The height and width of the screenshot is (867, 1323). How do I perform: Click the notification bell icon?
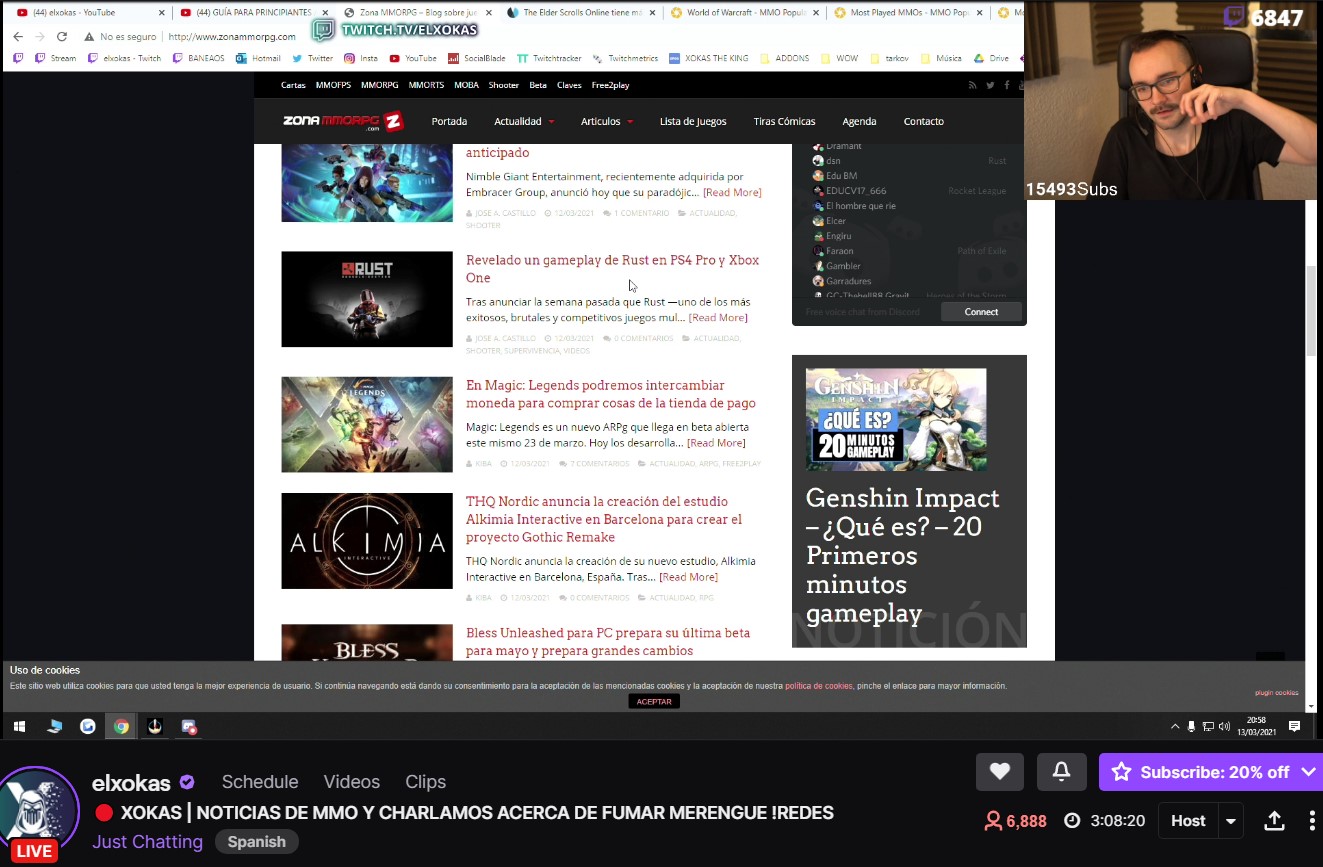[1061, 771]
